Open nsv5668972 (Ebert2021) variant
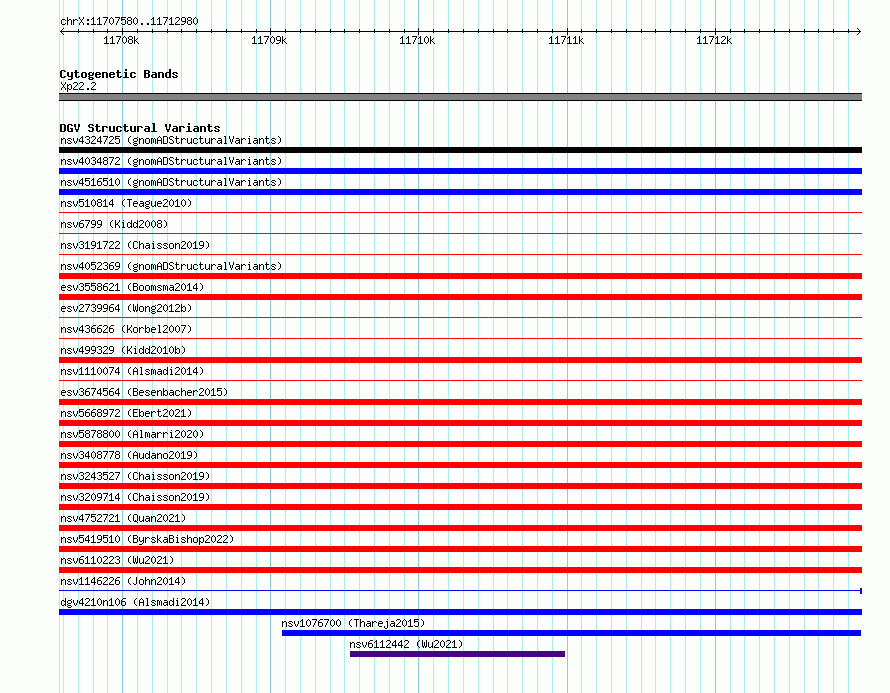The image size is (890, 693). coord(126,413)
